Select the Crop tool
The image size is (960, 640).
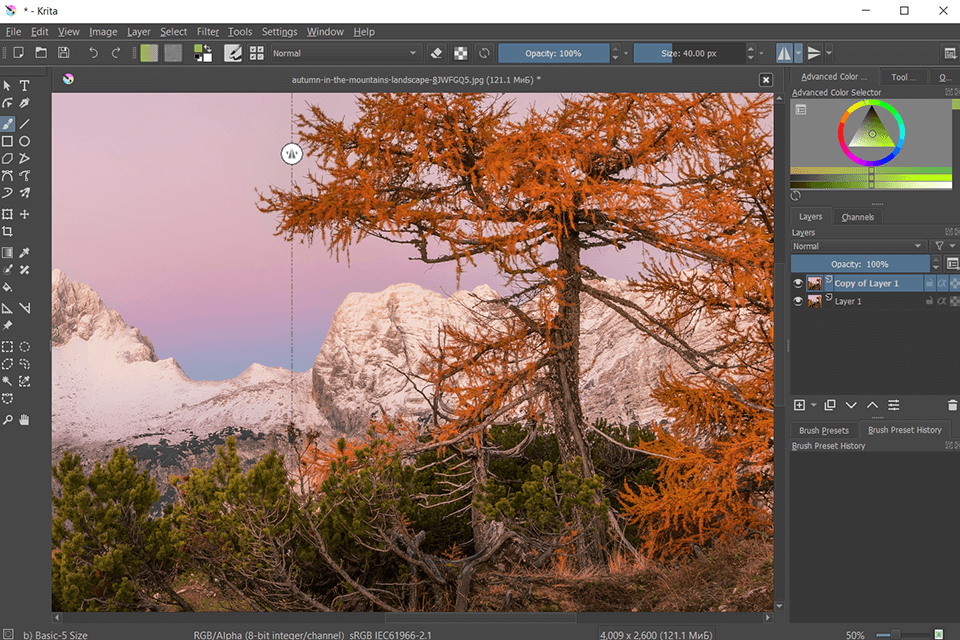pos(7,232)
